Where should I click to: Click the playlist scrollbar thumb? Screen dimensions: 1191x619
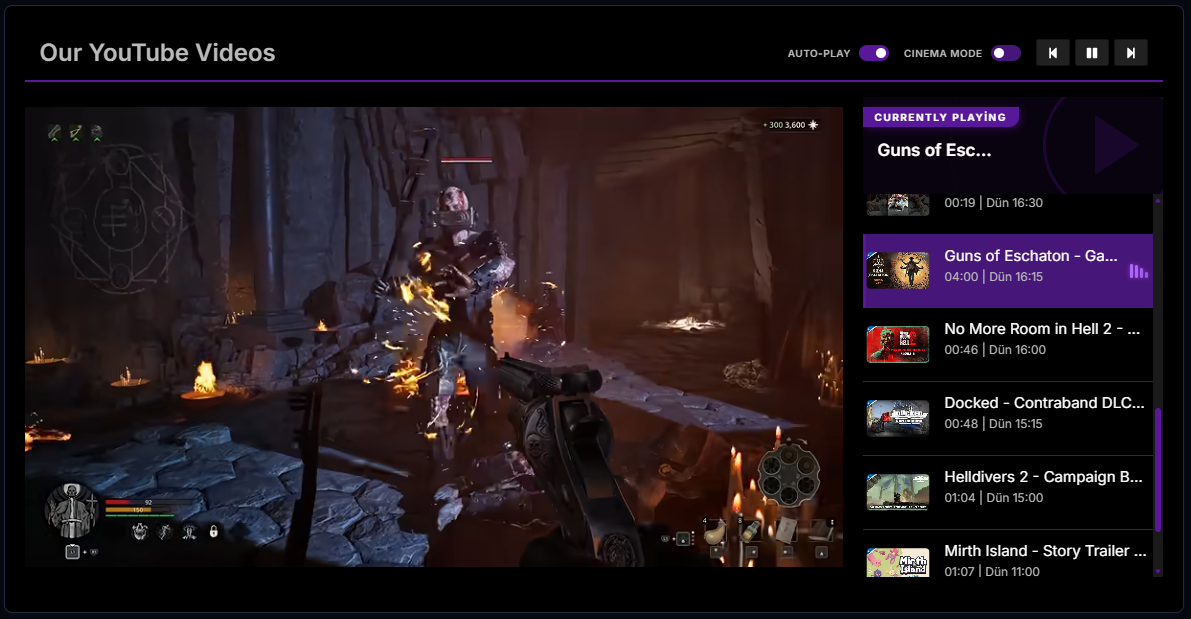(1158, 469)
